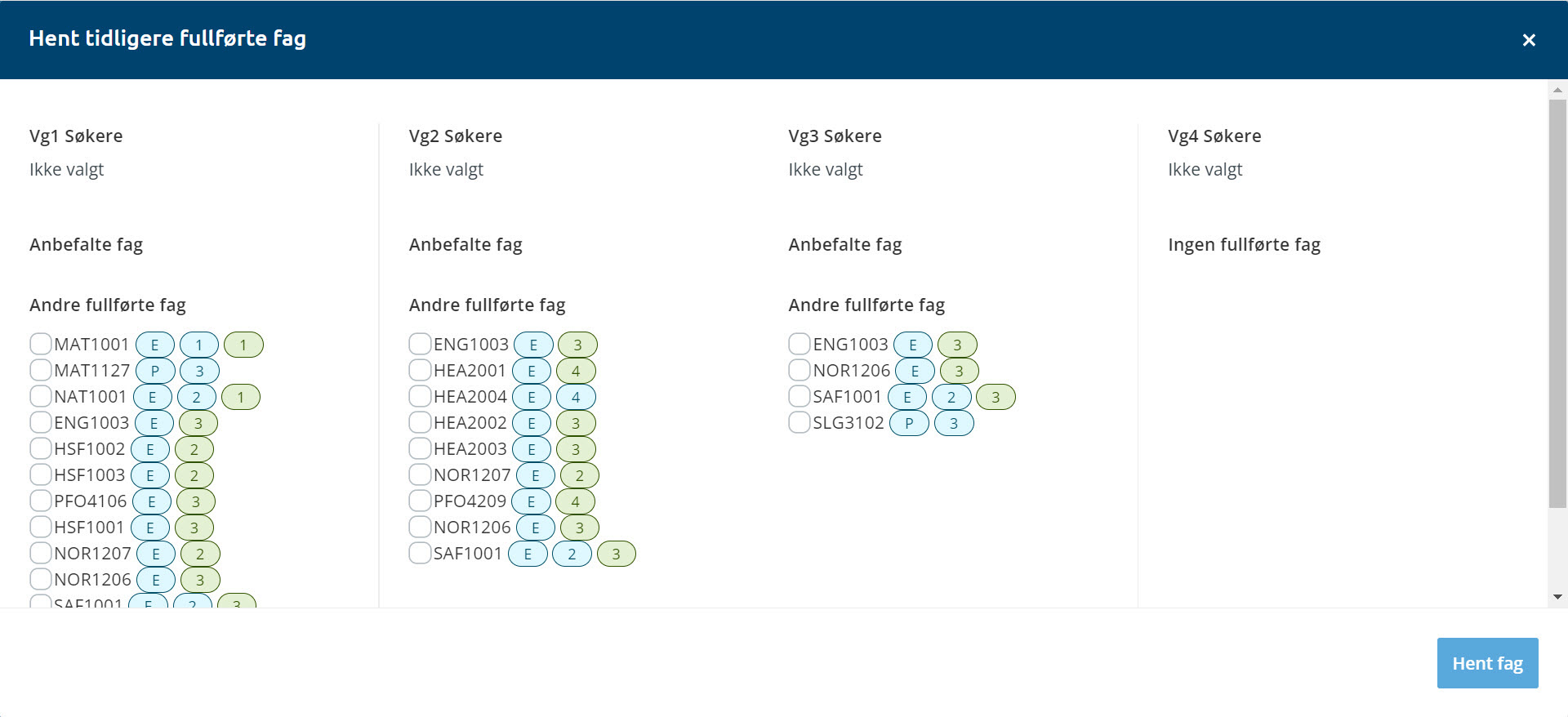Viewport: 1568px width, 717px height.
Task: Select the HEA2001 checkbox under Vg2
Action: click(420, 370)
